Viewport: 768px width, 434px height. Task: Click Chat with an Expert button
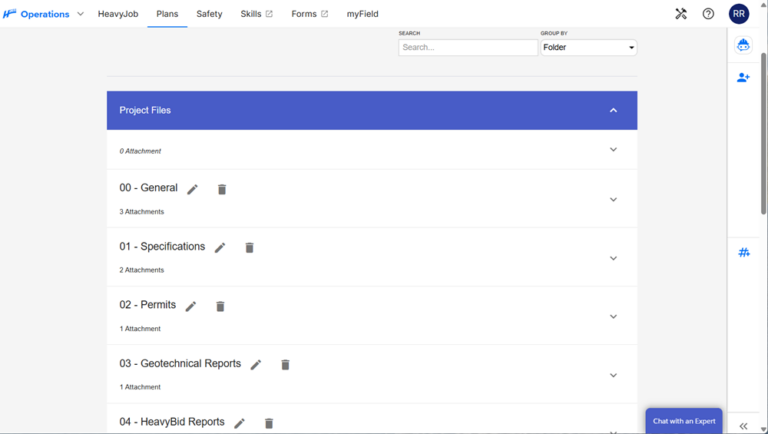click(684, 421)
